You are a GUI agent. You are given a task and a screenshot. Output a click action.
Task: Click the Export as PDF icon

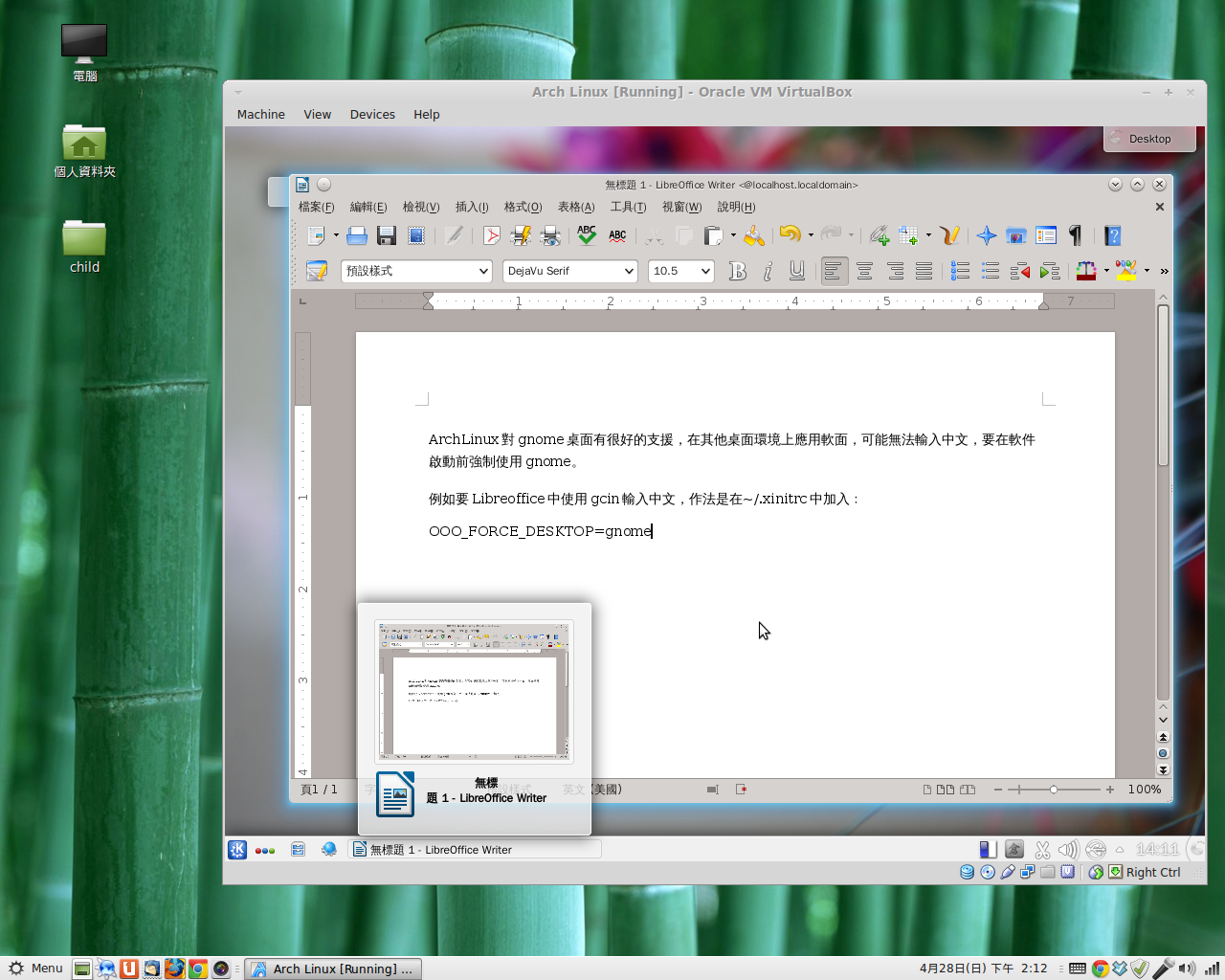pyautogui.click(x=492, y=235)
